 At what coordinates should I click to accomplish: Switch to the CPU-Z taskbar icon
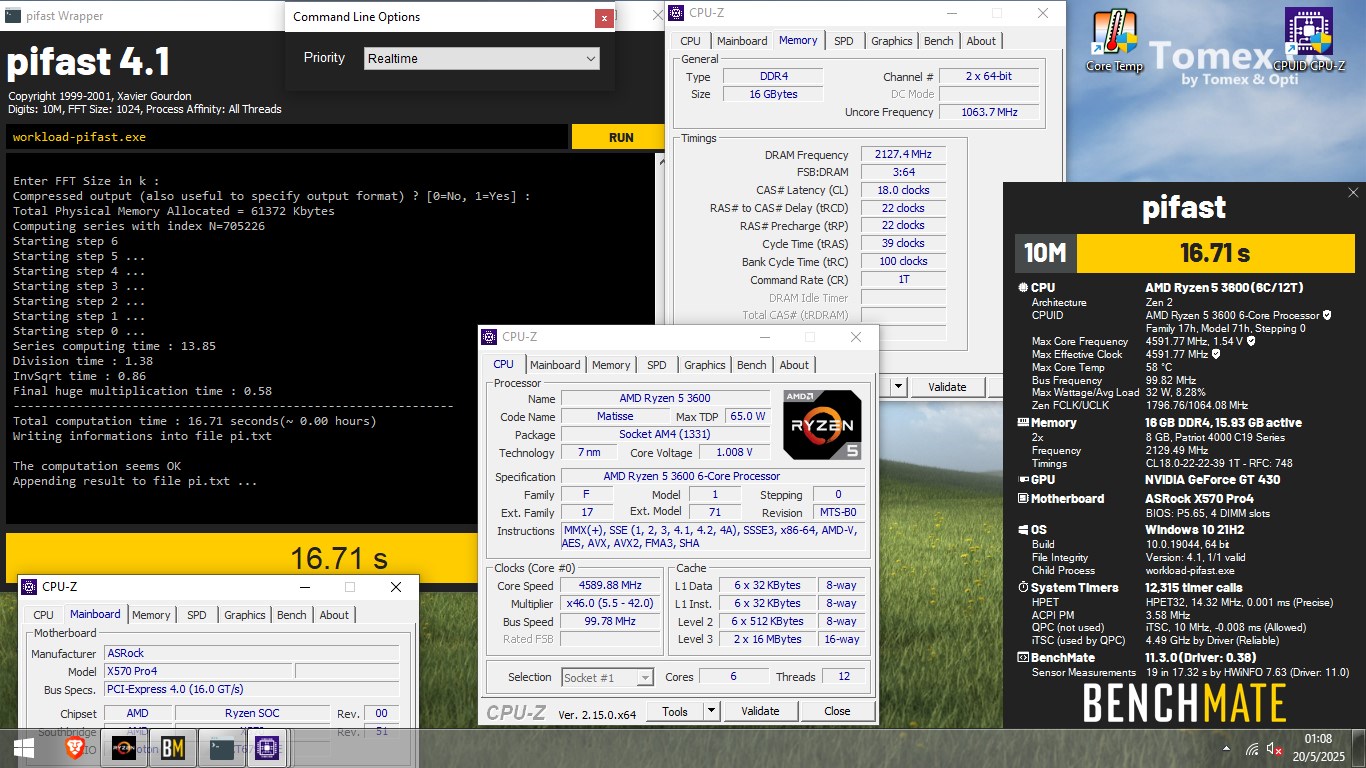click(267, 748)
